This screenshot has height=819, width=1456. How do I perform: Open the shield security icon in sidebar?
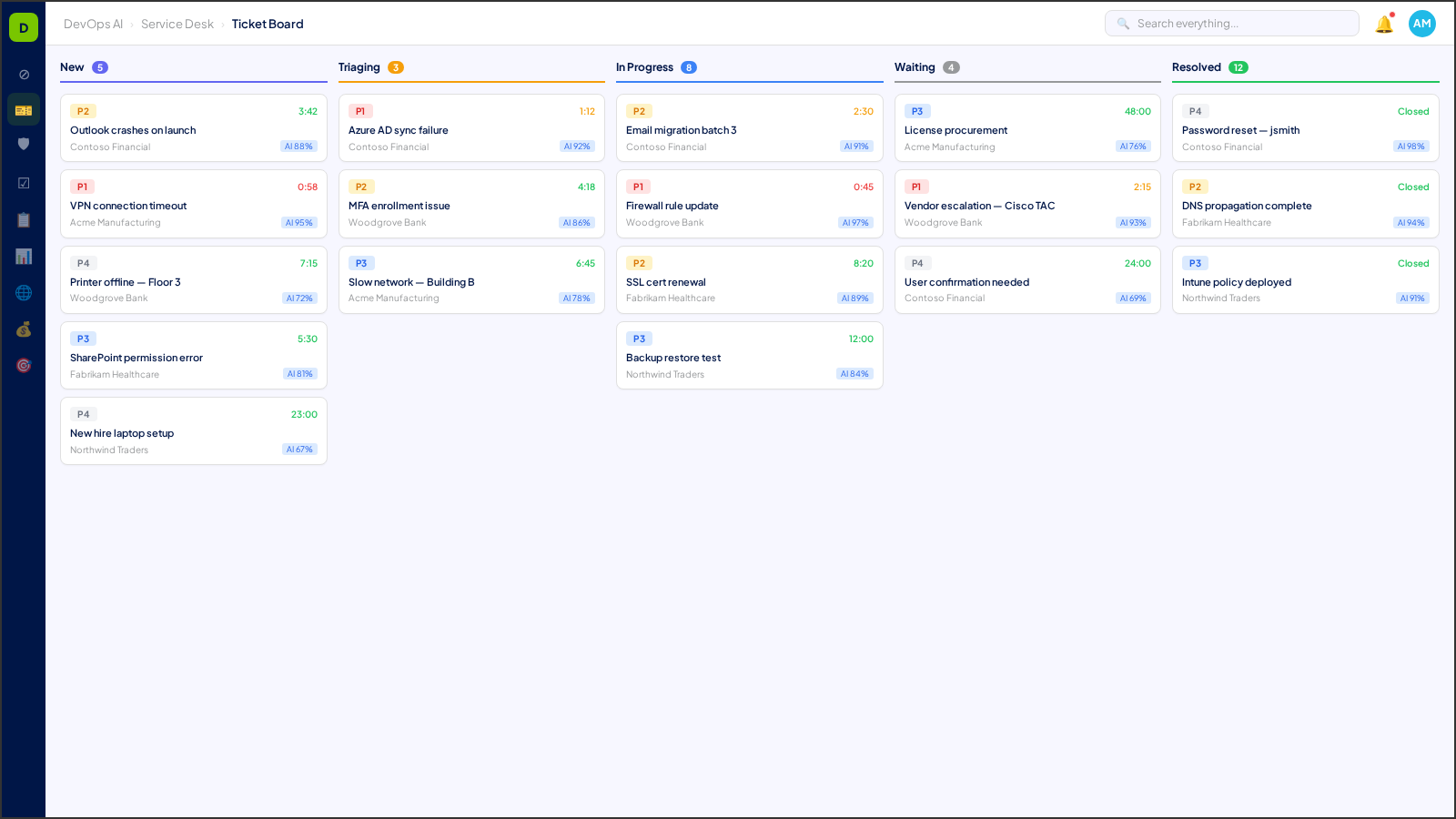(x=23, y=143)
